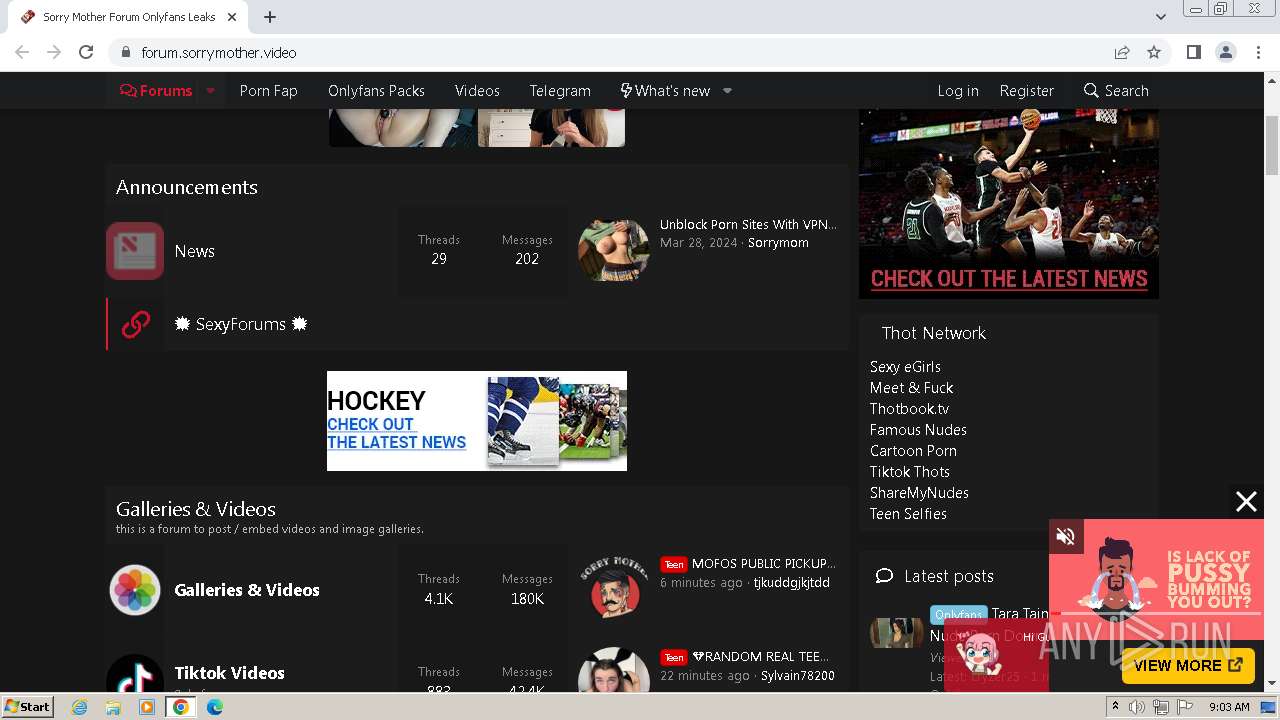Open the Galleries & Videos forum link

click(x=247, y=590)
